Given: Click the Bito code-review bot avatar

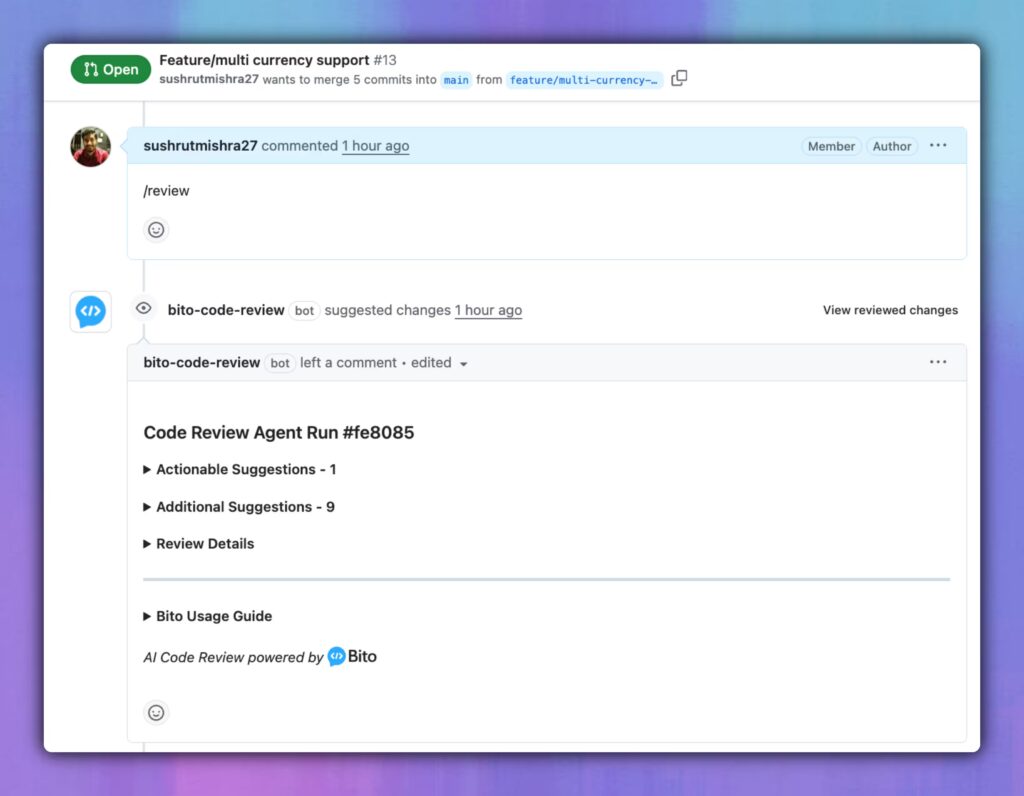Looking at the screenshot, I should (91, 311).
